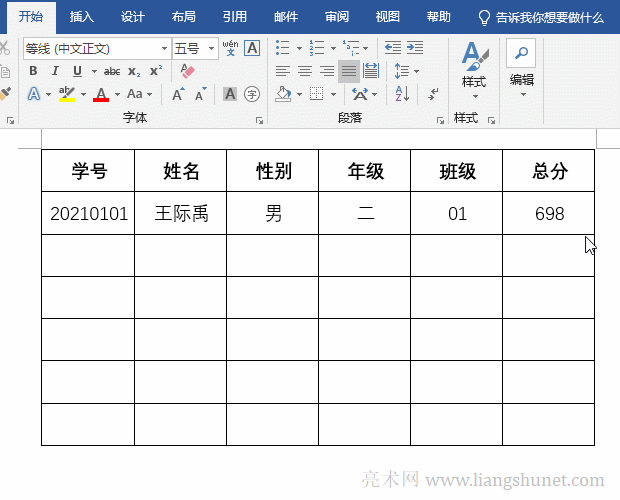
Task: Open the 编辑 Editing button
Action: pos(522,69)
